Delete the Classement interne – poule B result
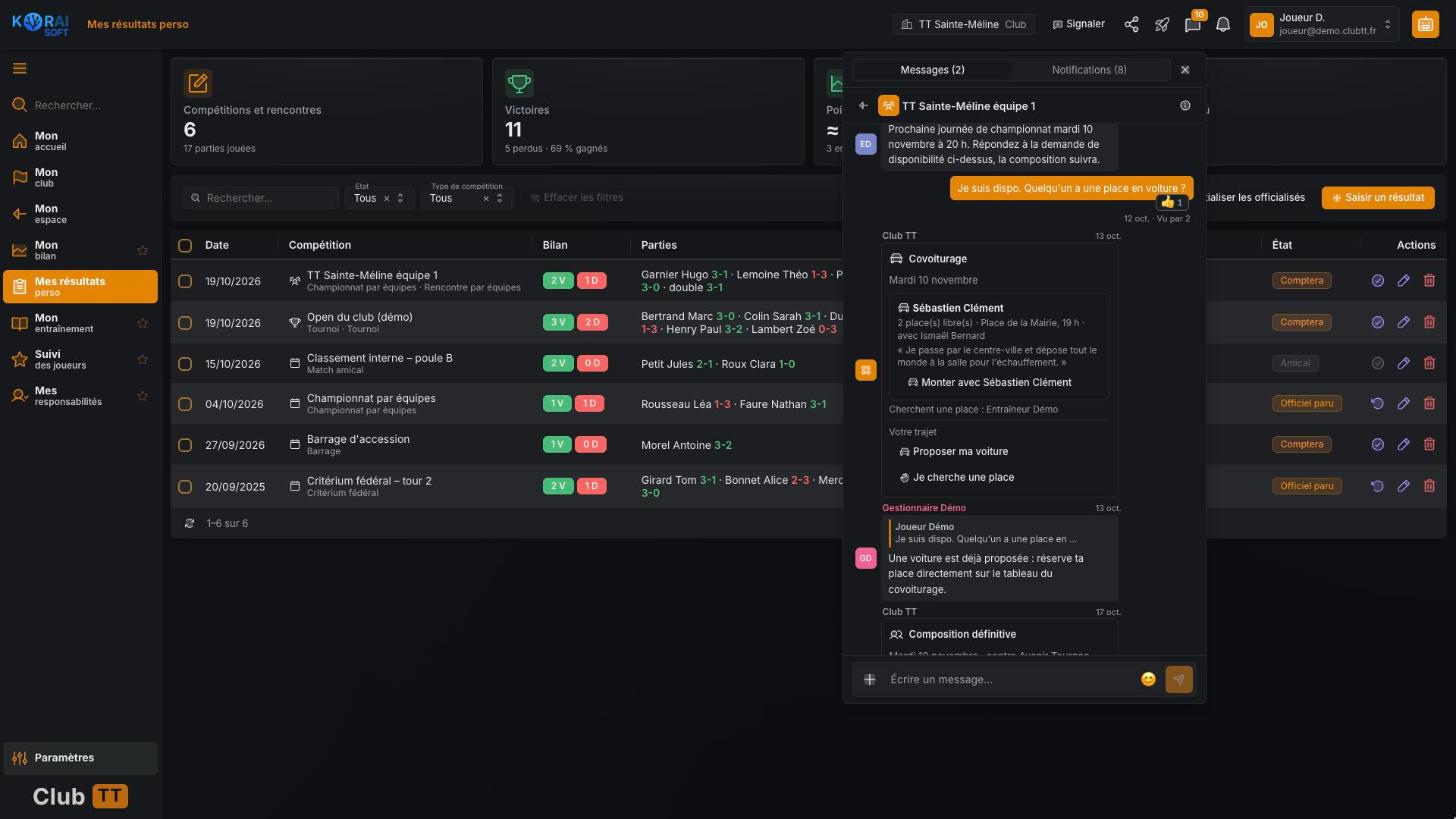This screenshot has width=1456, height=819. pyautogui.click(x=1429, y=364)
